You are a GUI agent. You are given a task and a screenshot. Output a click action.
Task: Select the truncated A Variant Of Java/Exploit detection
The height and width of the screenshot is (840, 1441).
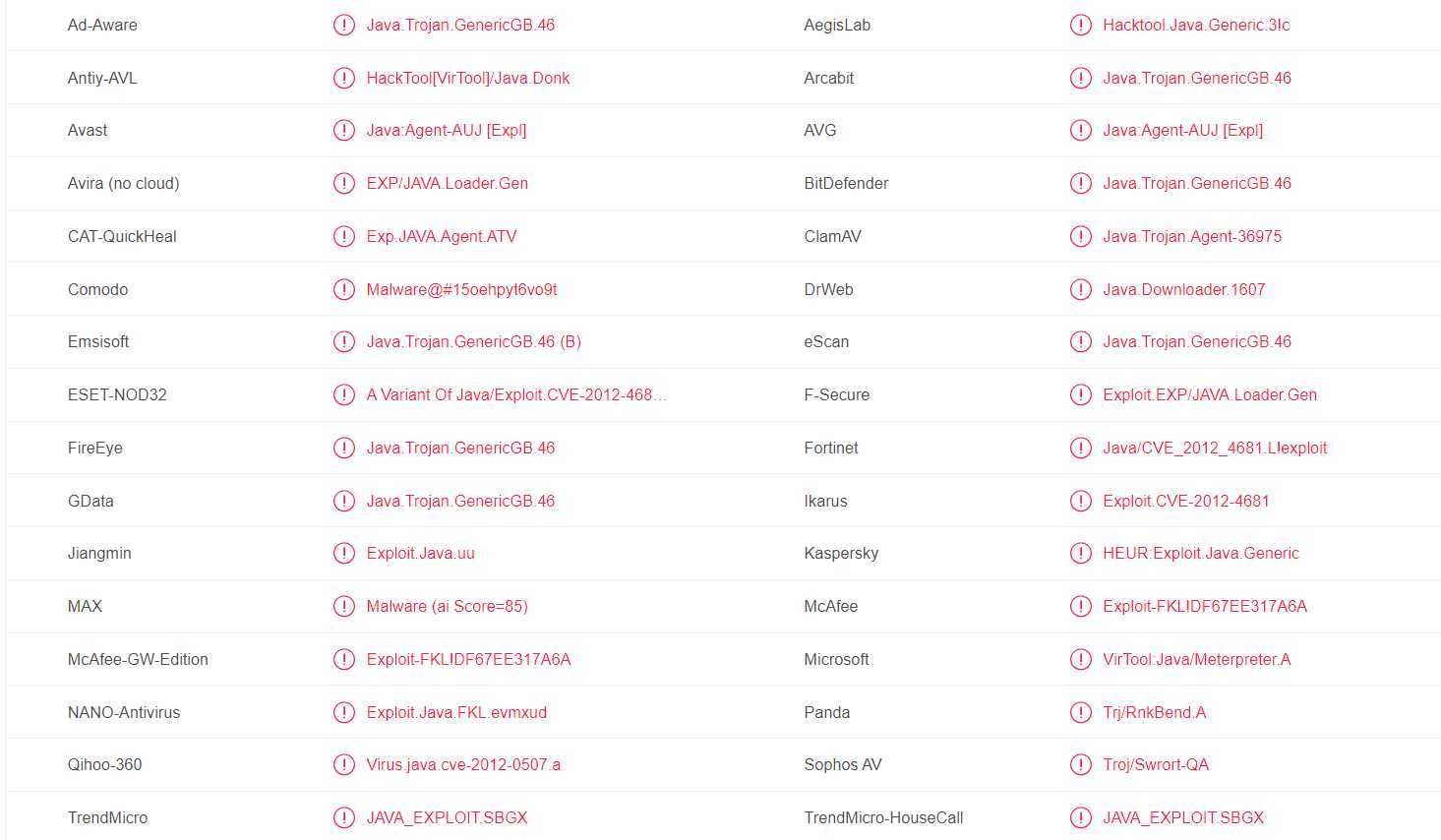pos(516,394)
